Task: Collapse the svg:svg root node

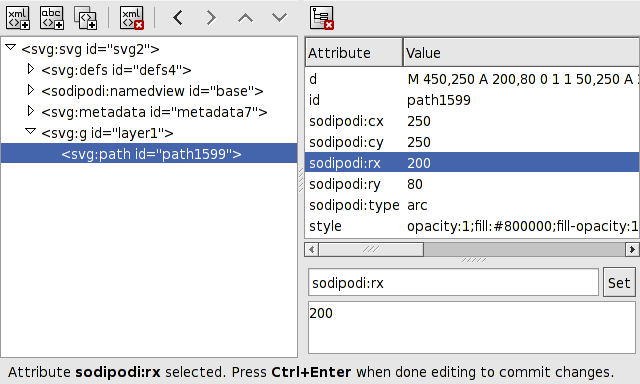Action: (x=11, y=48)
